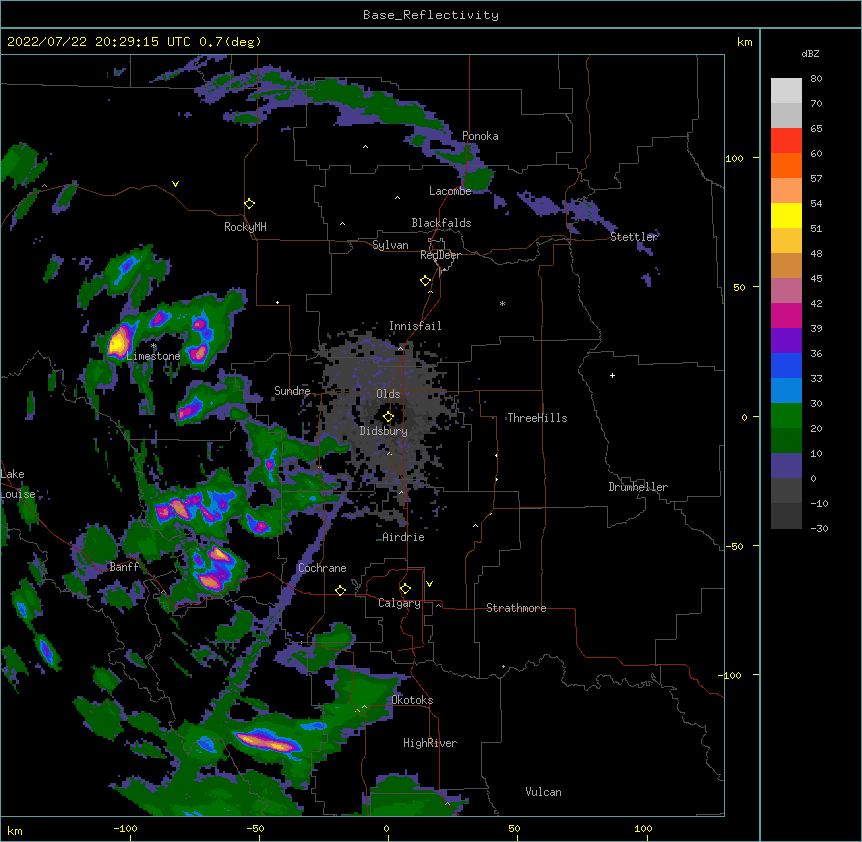
Task: Click the red 60 dBZ legend swatch
Action: [x=786, y=141]
